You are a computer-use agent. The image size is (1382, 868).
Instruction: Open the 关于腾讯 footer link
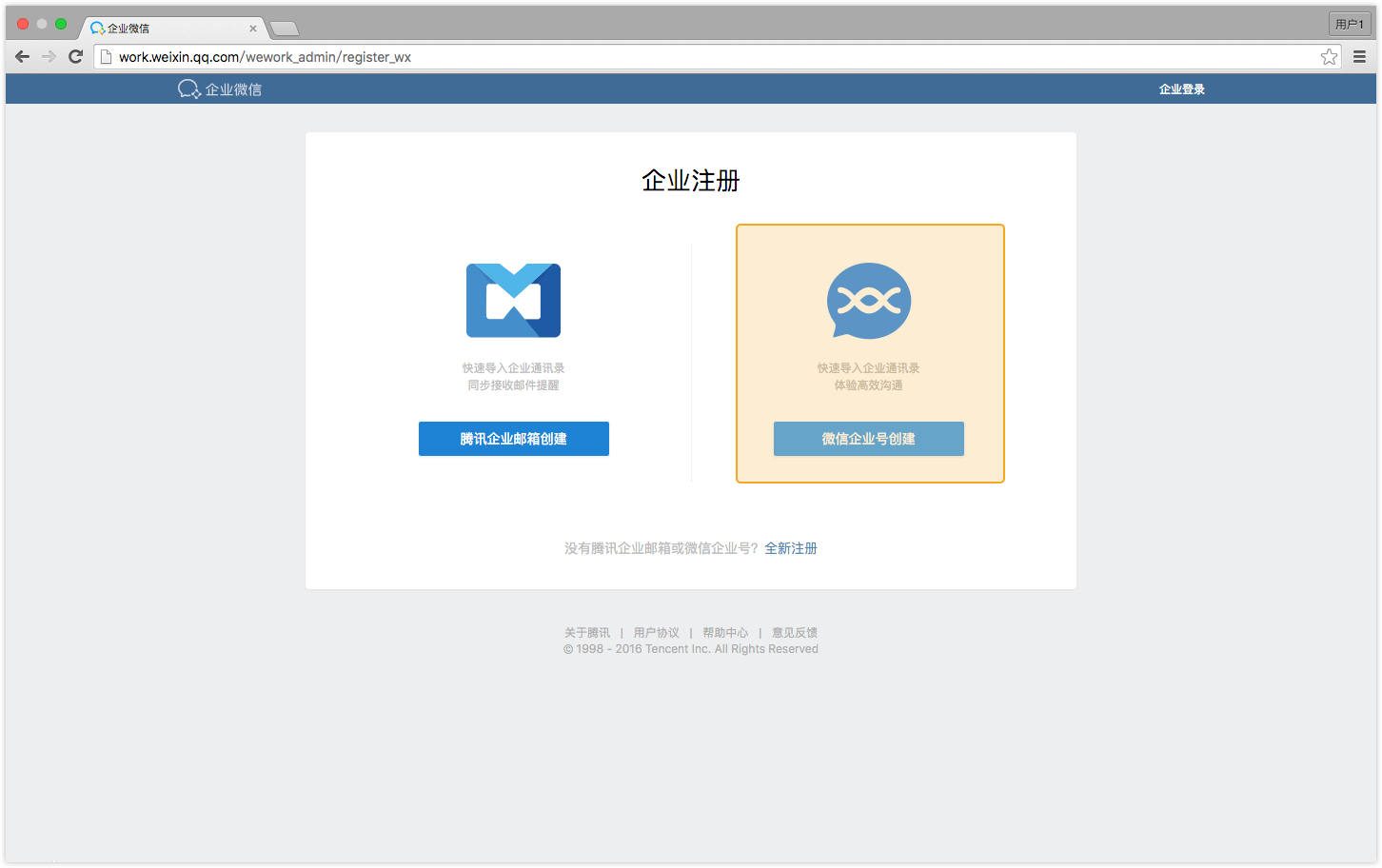tap(587, 633)
